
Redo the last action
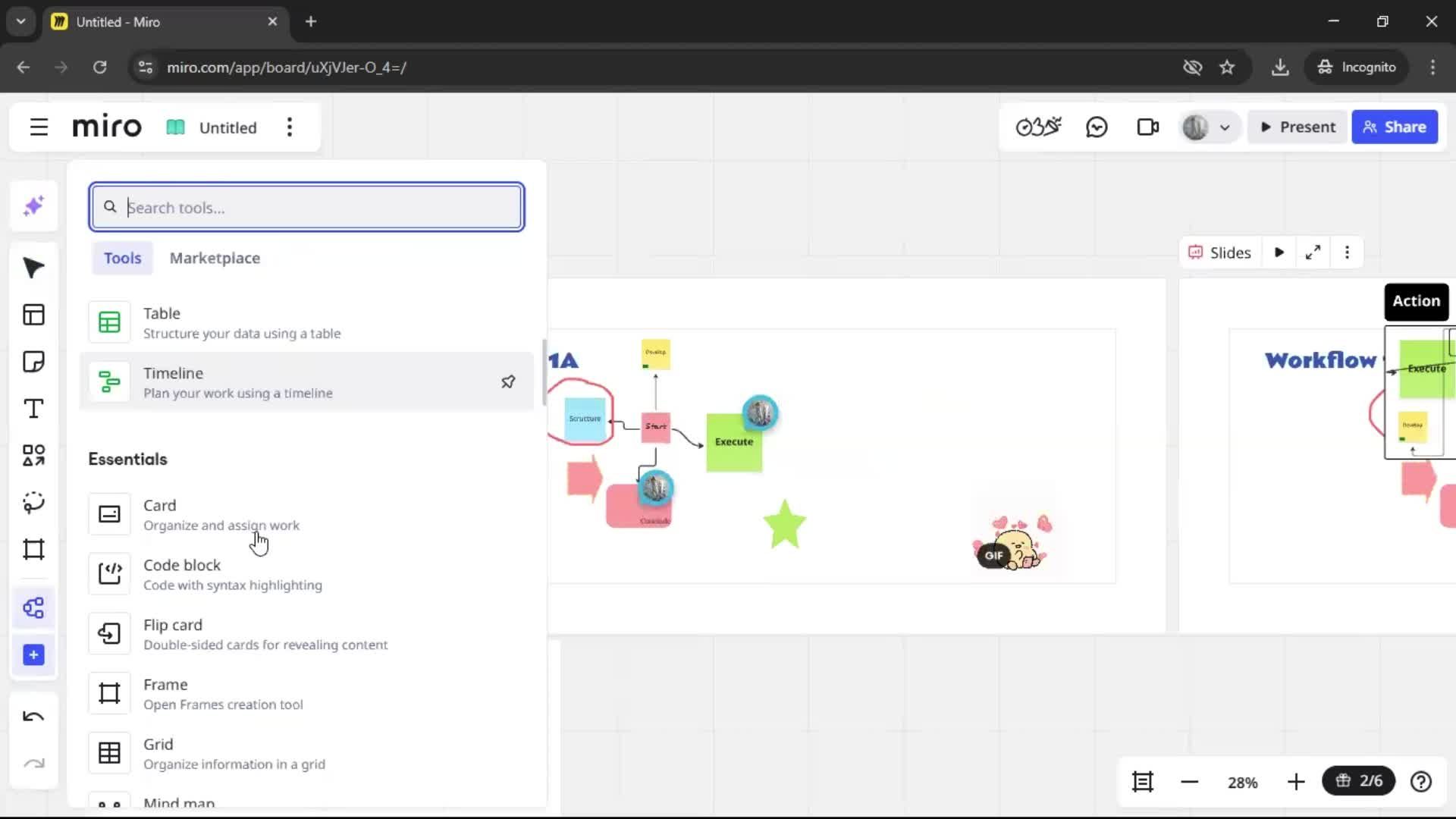(x=33, y=764)
